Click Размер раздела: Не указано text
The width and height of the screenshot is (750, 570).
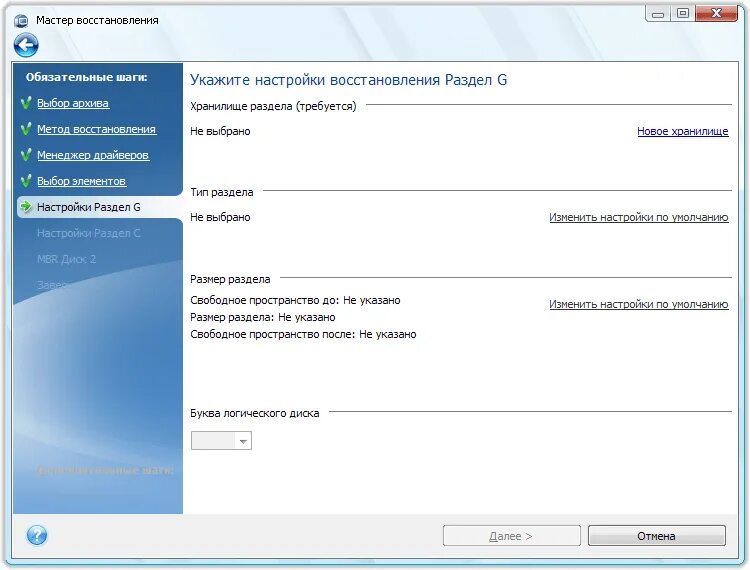[263, 317]
